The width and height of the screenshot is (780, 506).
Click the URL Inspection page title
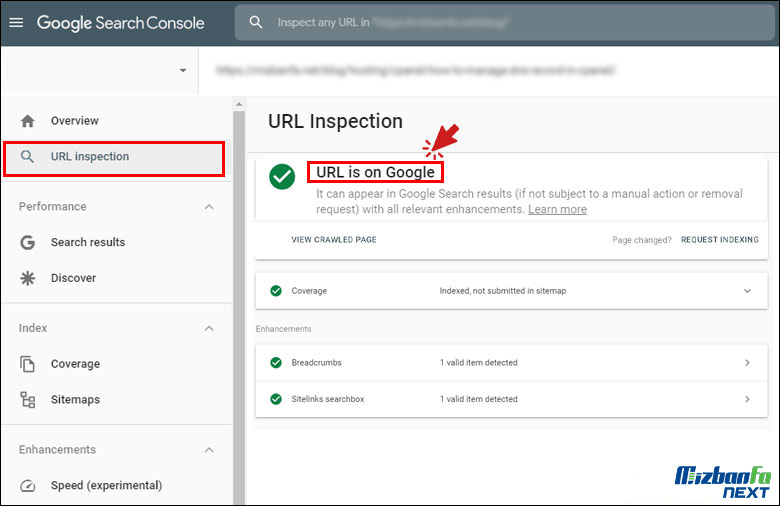(x=335, y=121)
